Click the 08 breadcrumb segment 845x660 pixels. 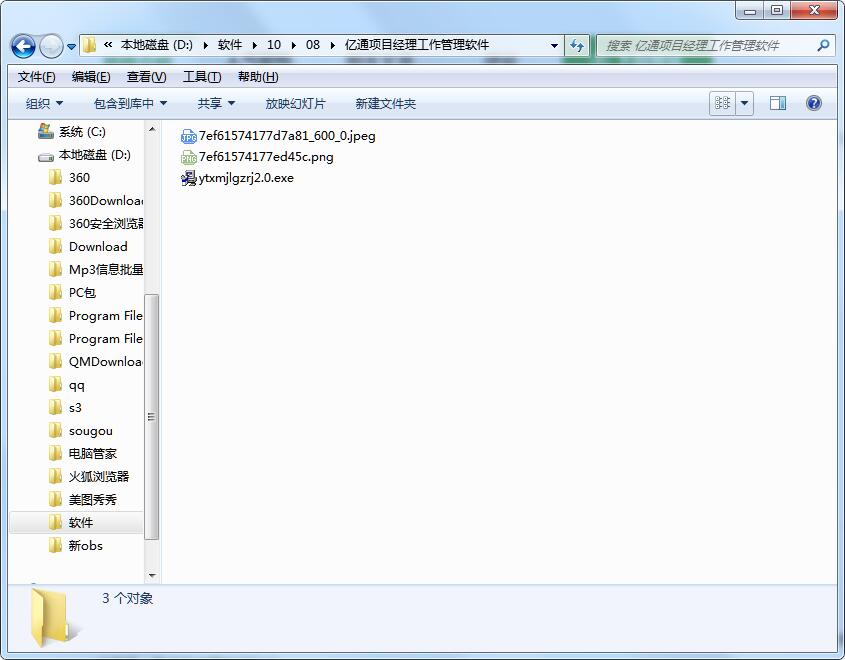[313, 45]
